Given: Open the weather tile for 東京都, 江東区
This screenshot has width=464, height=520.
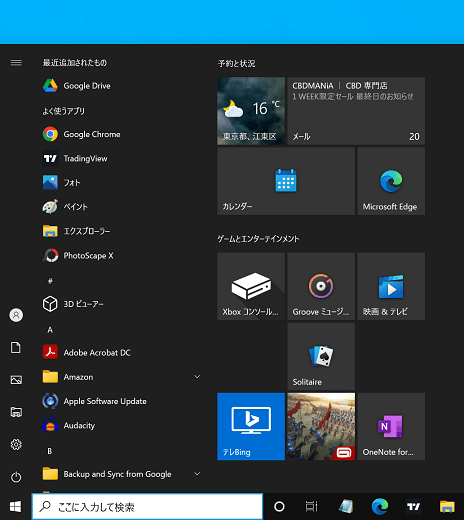Looking at the screenshot, I should click(x=251, y=111).
